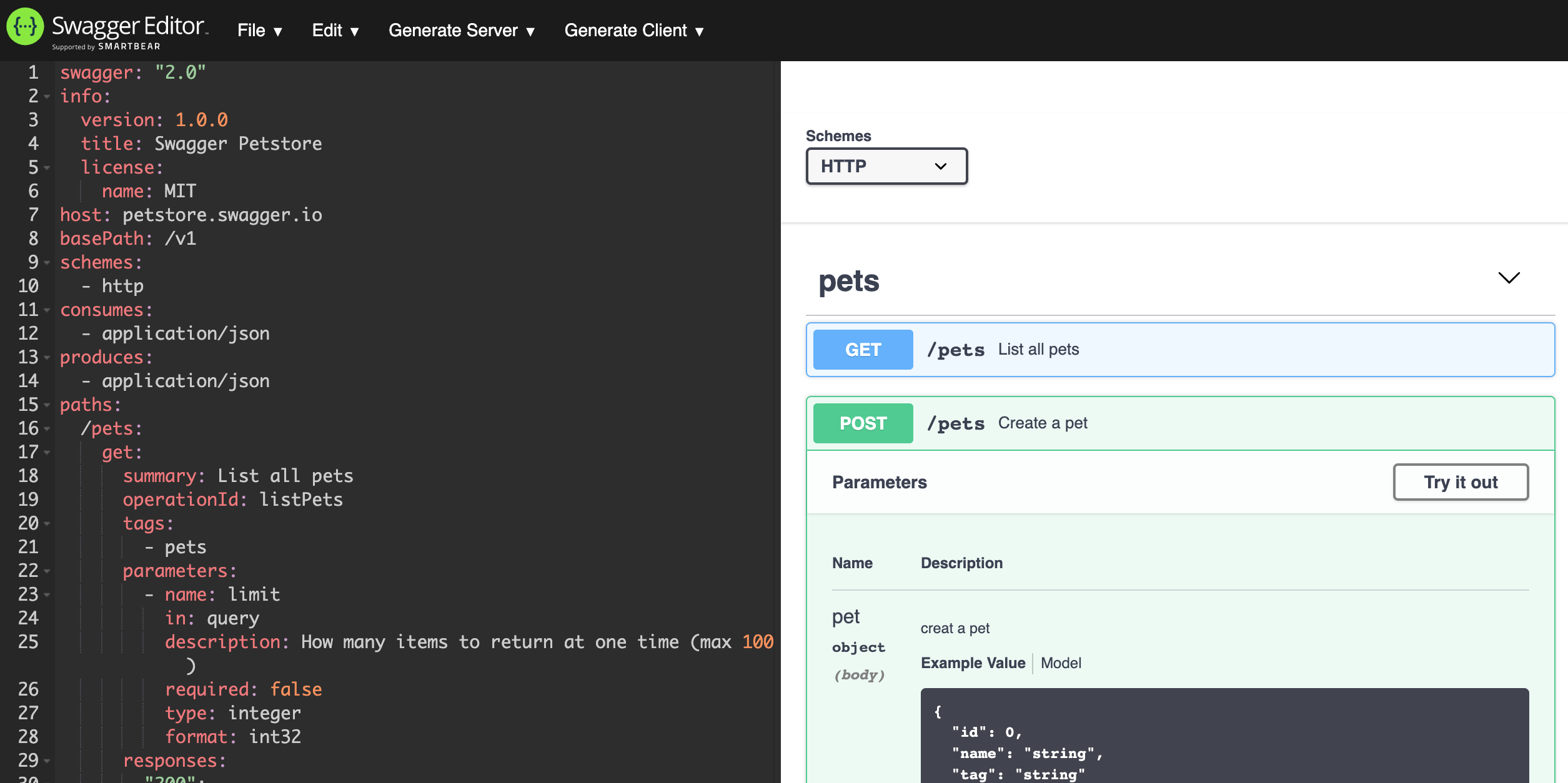The height and width of the screenshot is (783, 1568).
Task: Fold the responses block at line 29
Action: pos(47,761)
